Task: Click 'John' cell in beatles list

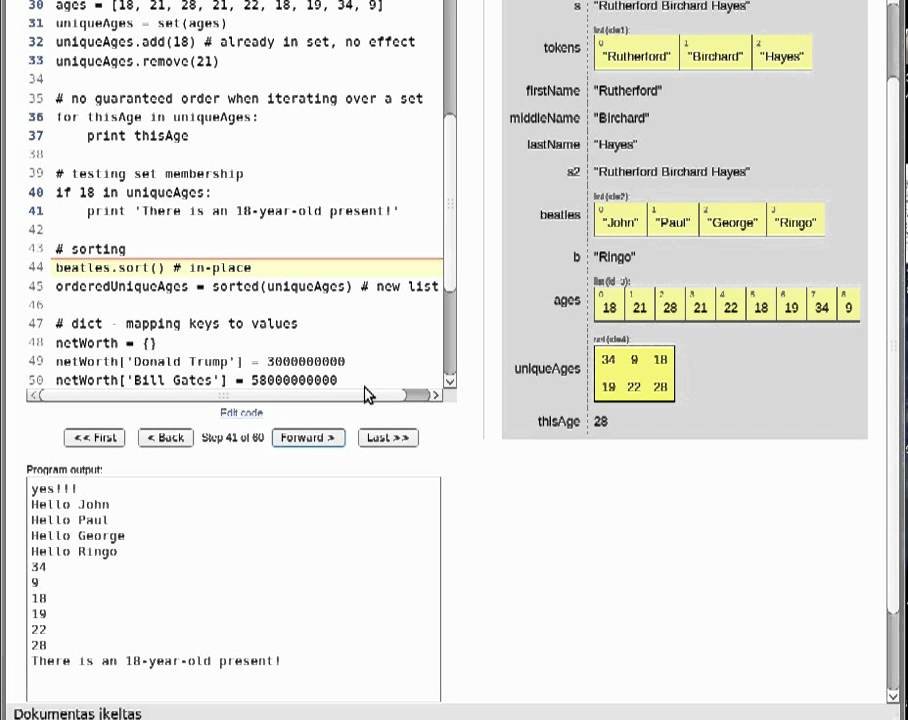Action: (x=620, y=220)
